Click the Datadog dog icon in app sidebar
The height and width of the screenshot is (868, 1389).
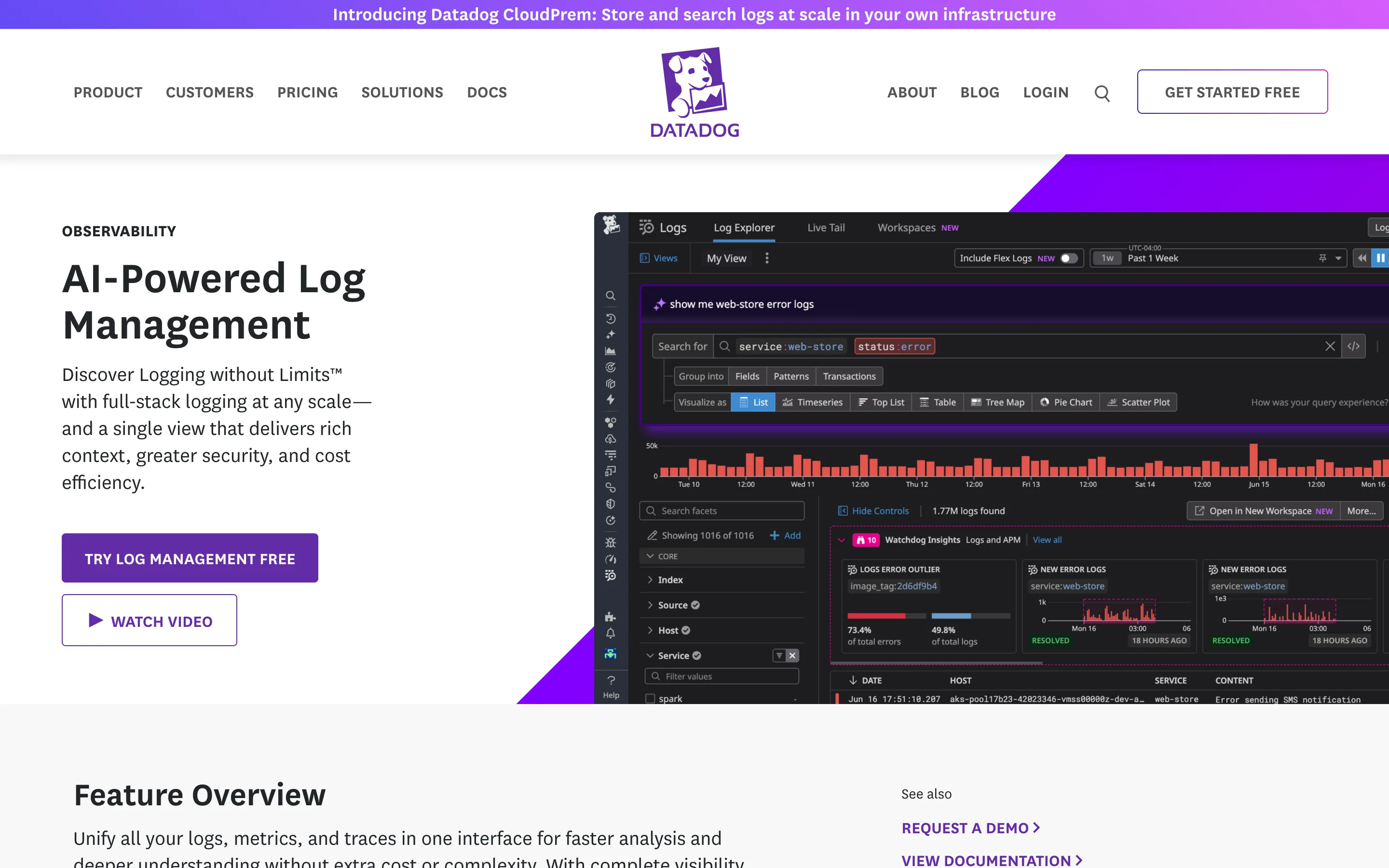pos(611,224)
